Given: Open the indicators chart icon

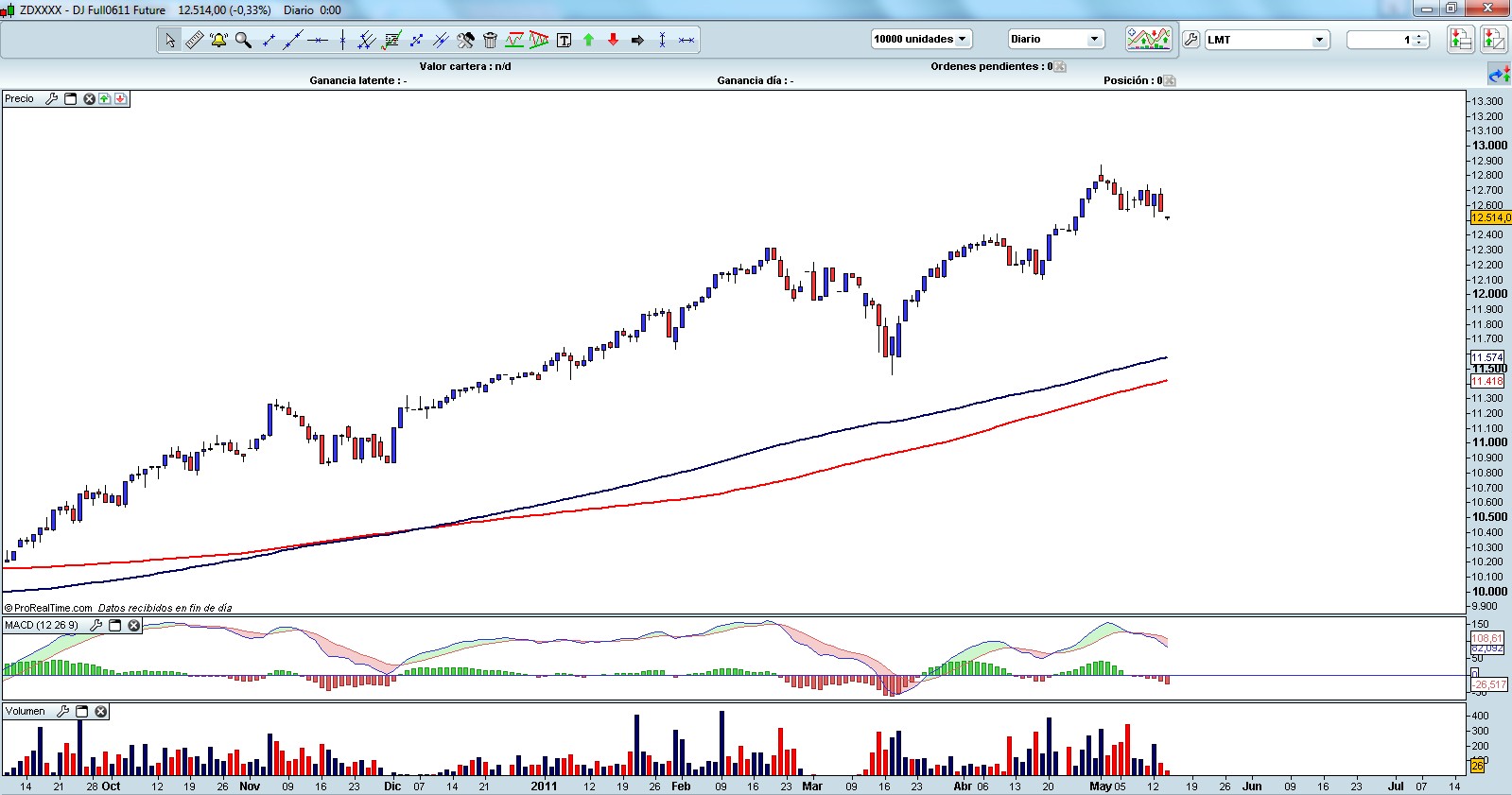Looking at the screenshot, I should click(x=1149, y=39).
